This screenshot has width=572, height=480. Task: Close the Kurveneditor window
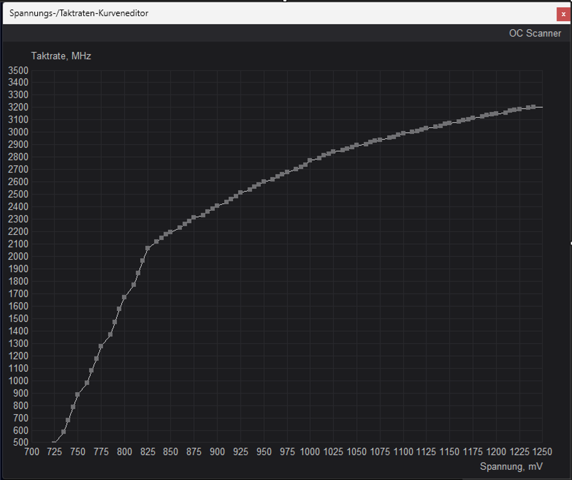click(563, 14)
